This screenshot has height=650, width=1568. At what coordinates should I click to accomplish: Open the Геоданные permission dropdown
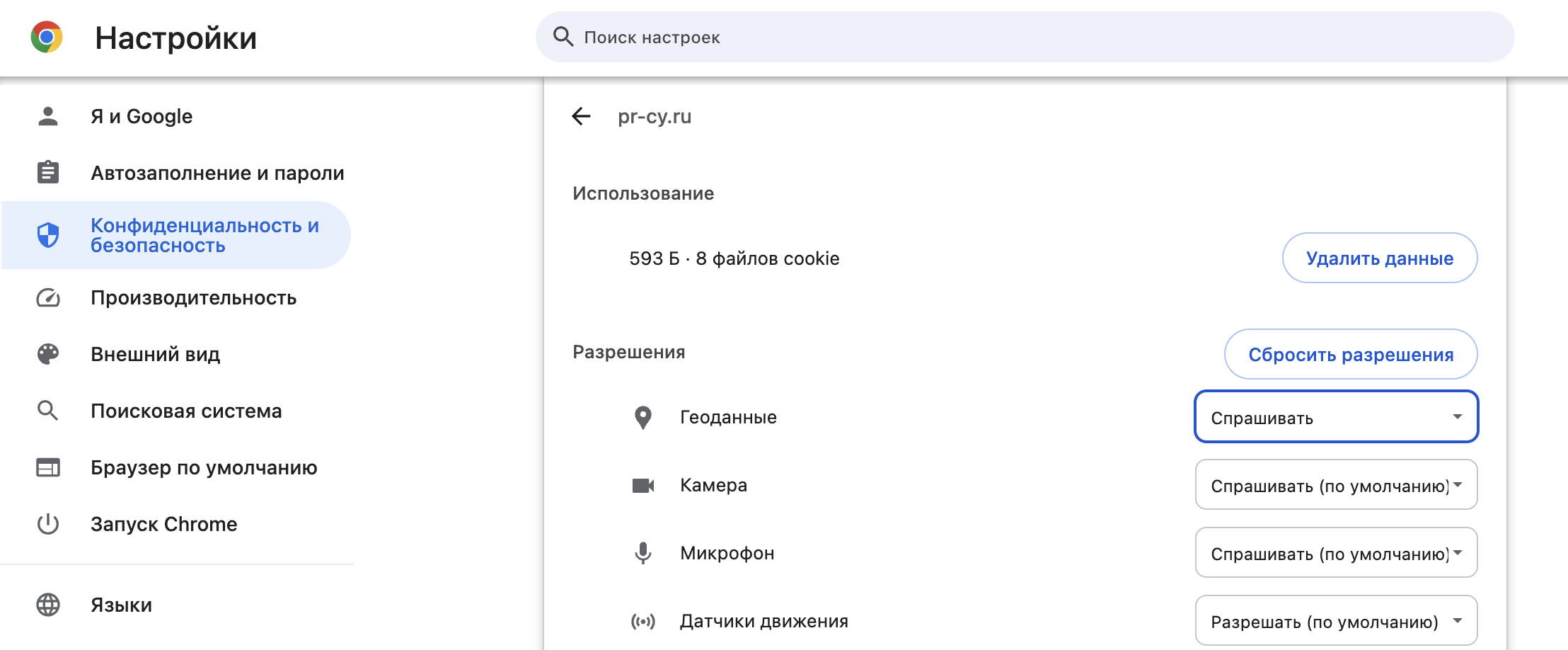tap(1336, 417)
